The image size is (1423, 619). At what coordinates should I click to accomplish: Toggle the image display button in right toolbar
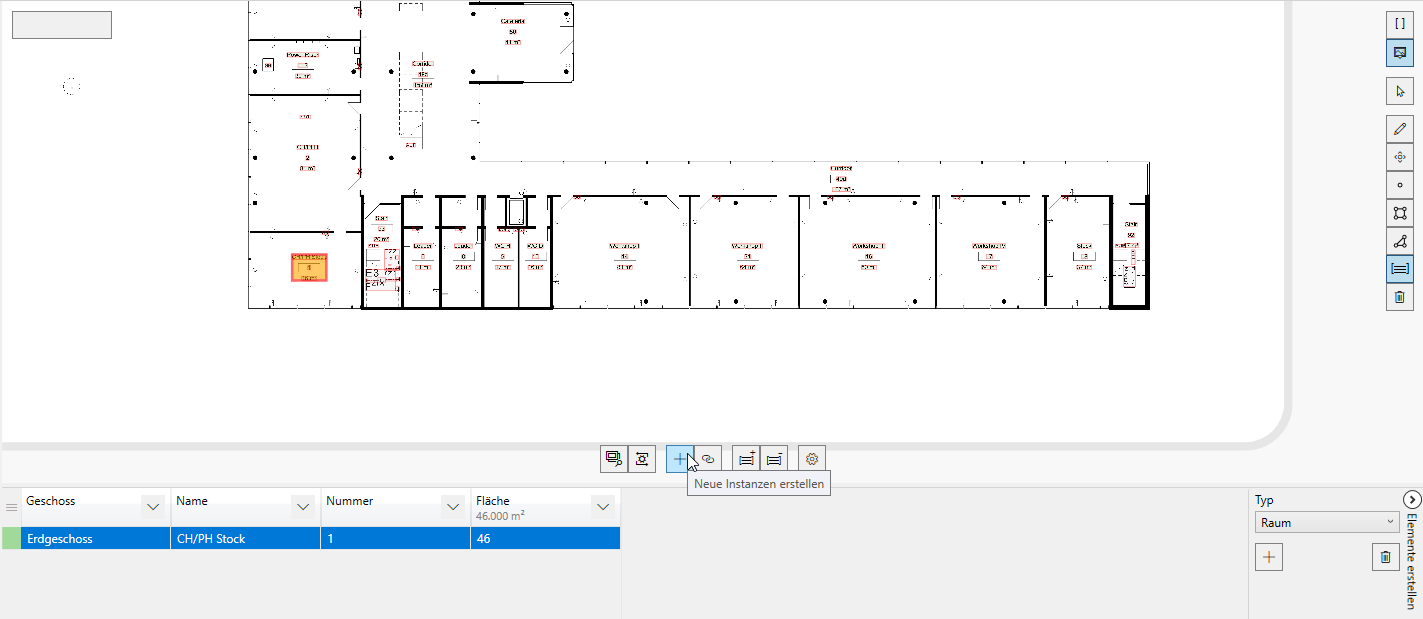point(1399,53)
